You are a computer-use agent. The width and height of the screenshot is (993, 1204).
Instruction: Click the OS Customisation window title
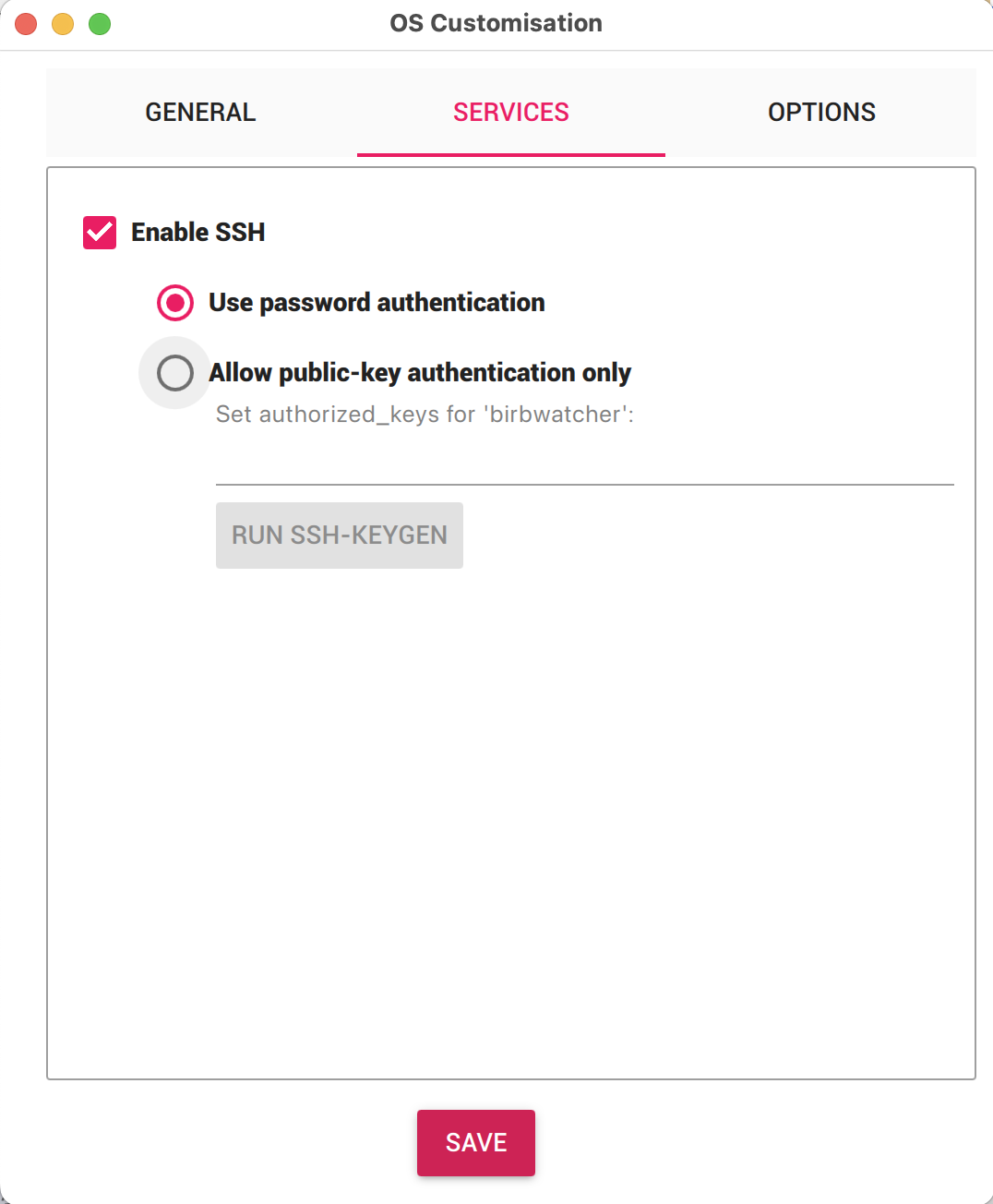[x=496, y=23]
